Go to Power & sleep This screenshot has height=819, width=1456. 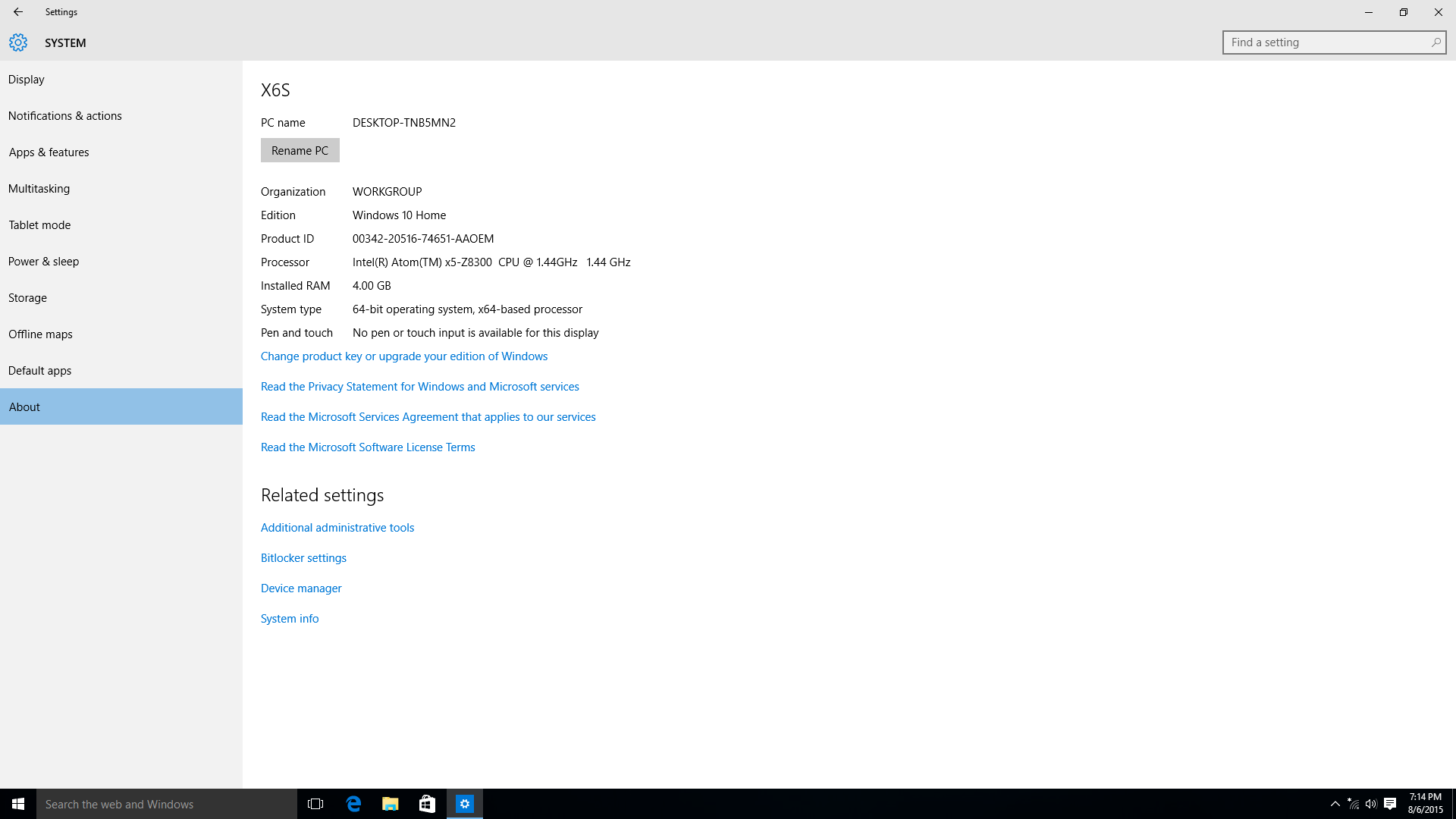point(121,261)
